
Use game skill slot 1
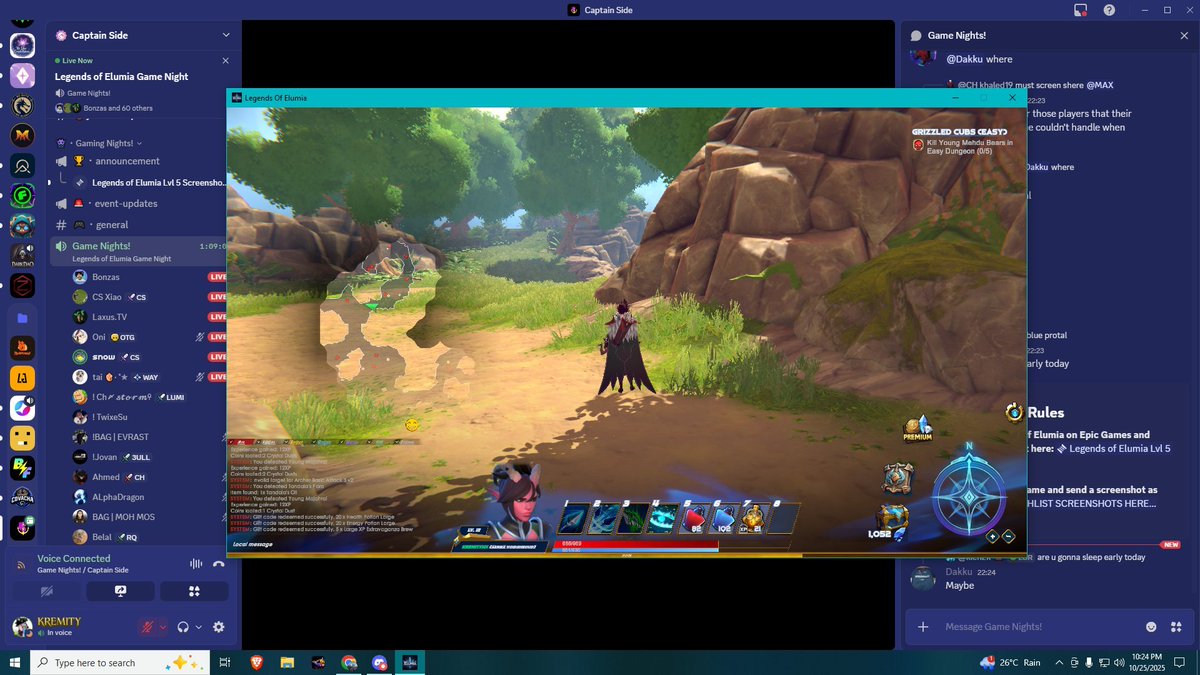(575, 518)
